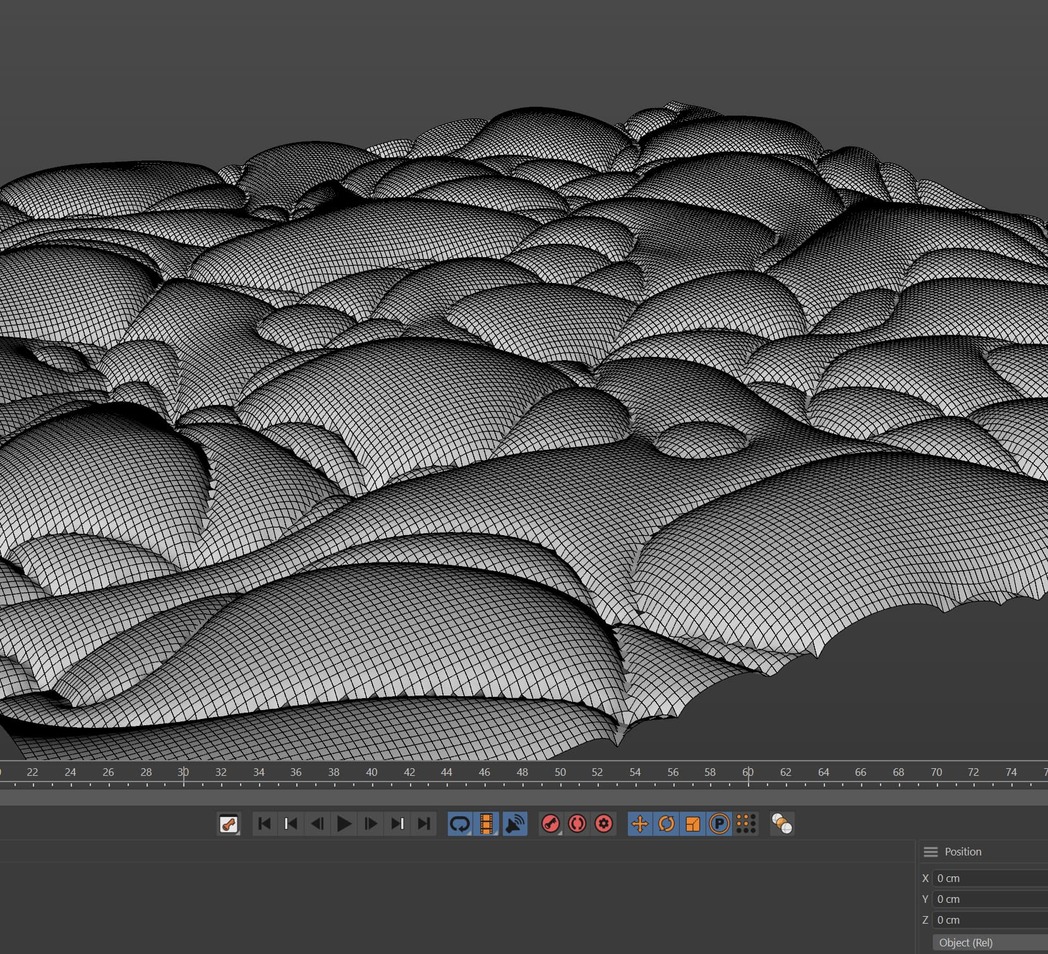Click the Position X value field

[x=988, y=878]
